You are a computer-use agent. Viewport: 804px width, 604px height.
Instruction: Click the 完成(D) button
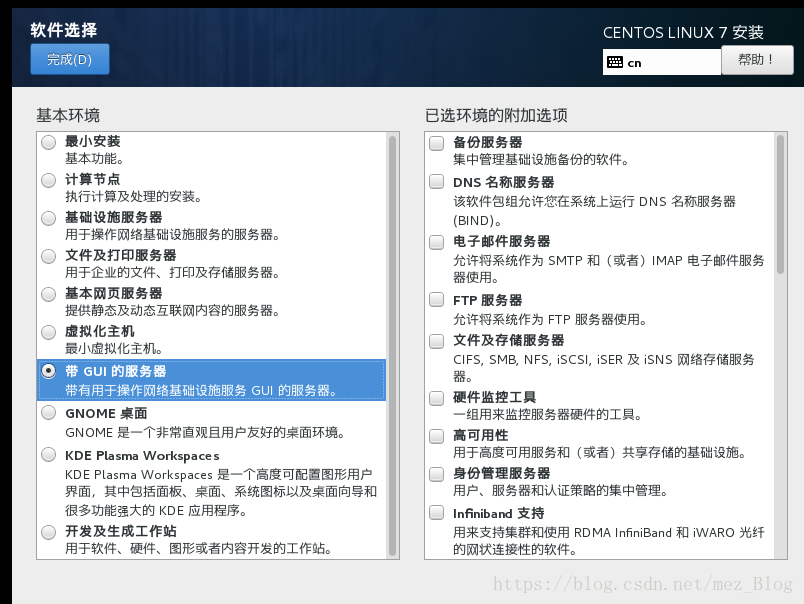tap(69, 60)
